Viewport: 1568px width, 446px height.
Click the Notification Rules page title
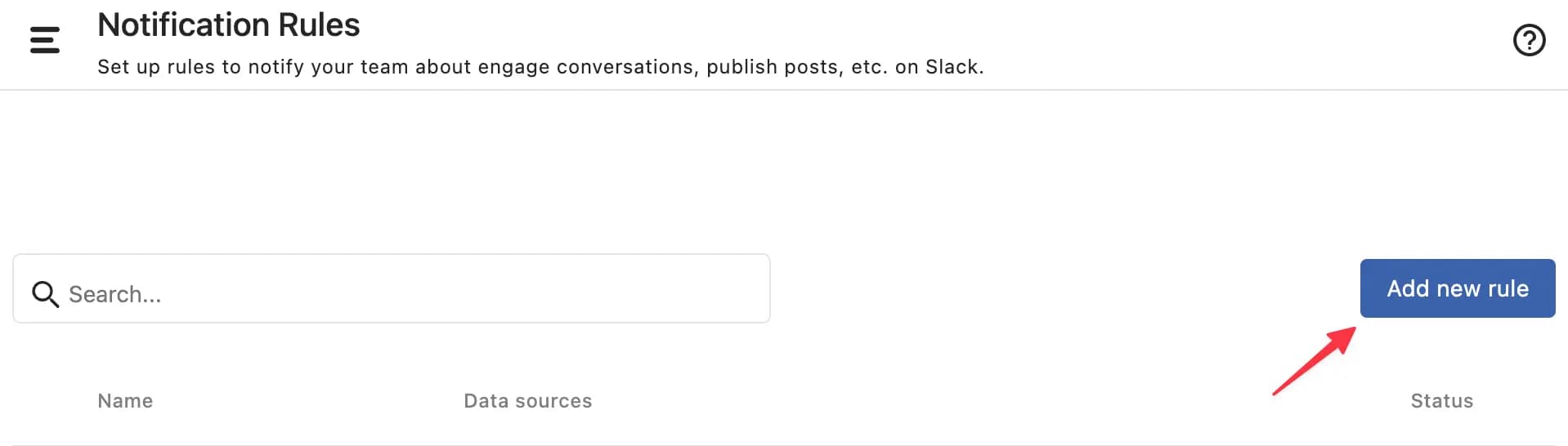coord(229,25)
